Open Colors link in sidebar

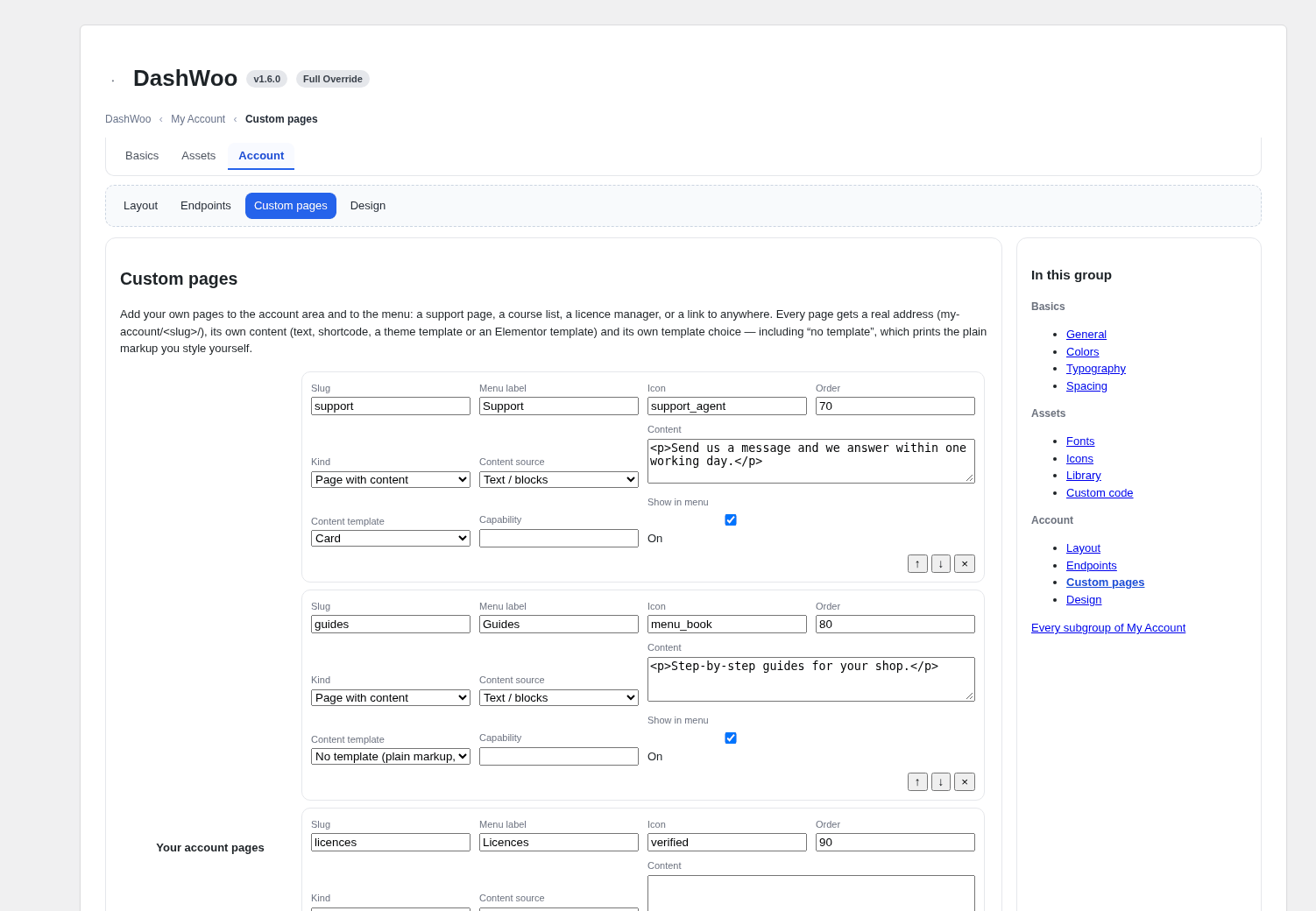1083,352
